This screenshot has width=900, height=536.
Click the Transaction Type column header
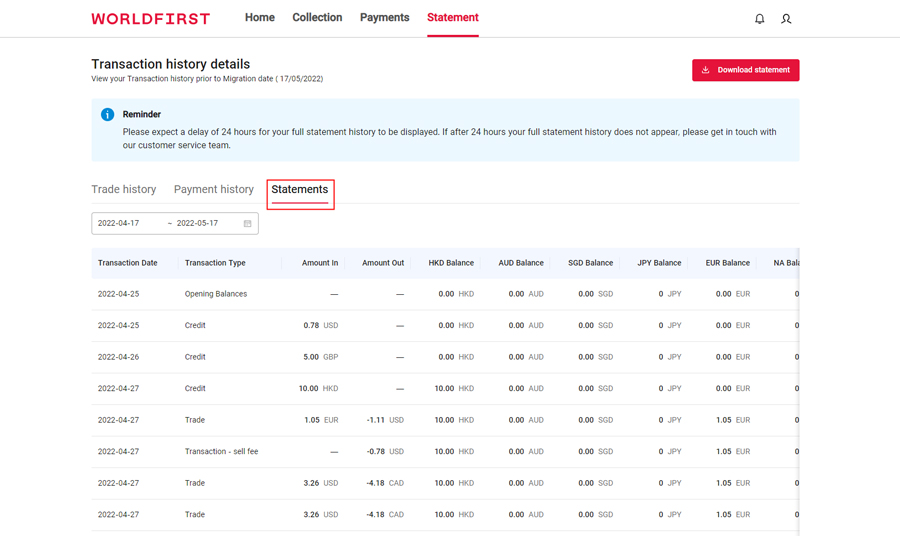[x=215, y=263]
